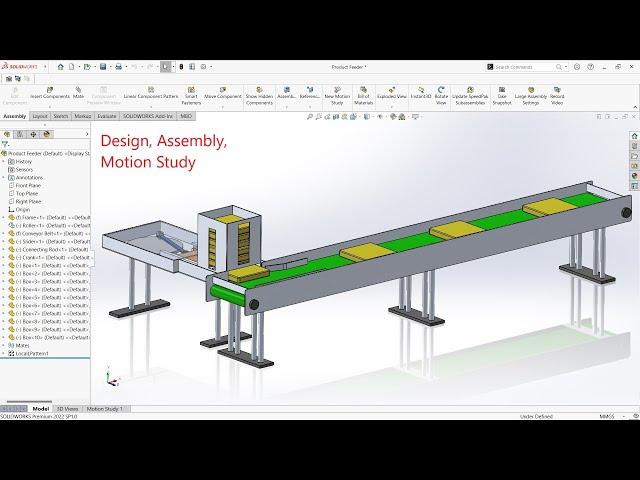The image size is (640, 480).
Task: Switch to 3D Views bottom tab
Action: (x=67, y=409)
